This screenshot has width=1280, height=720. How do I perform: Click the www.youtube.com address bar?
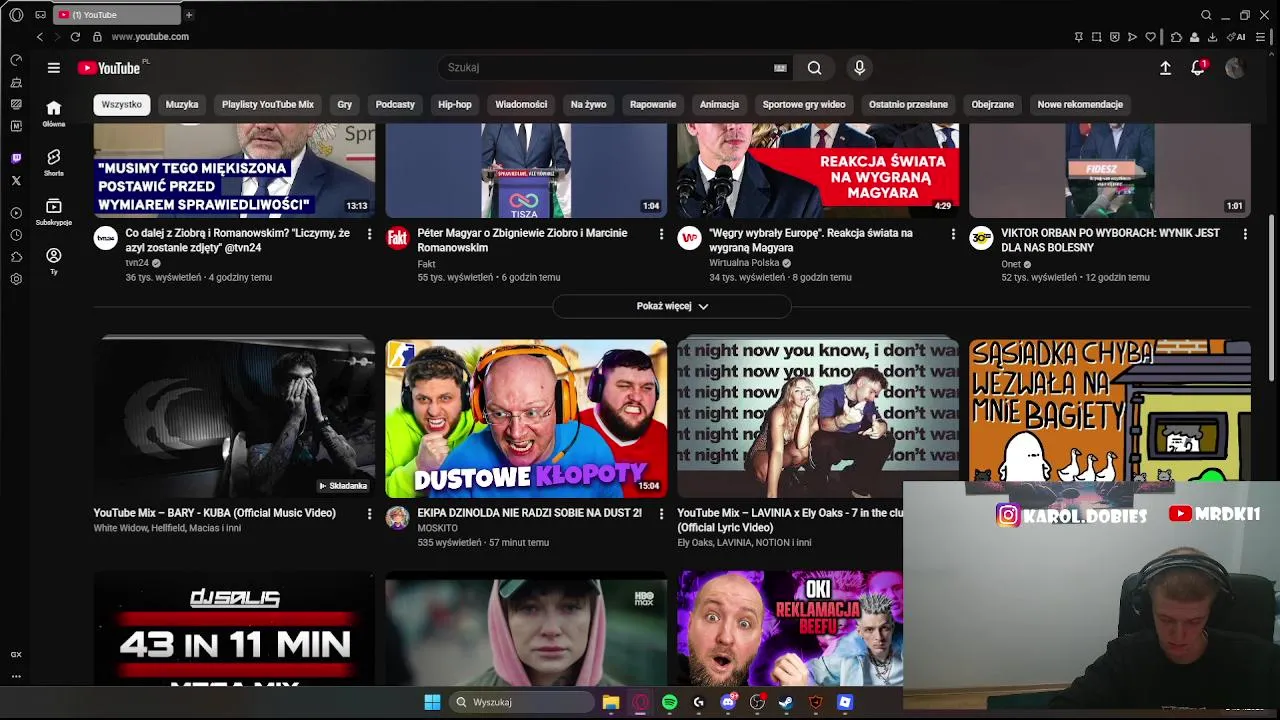click(x=150, y=37)
